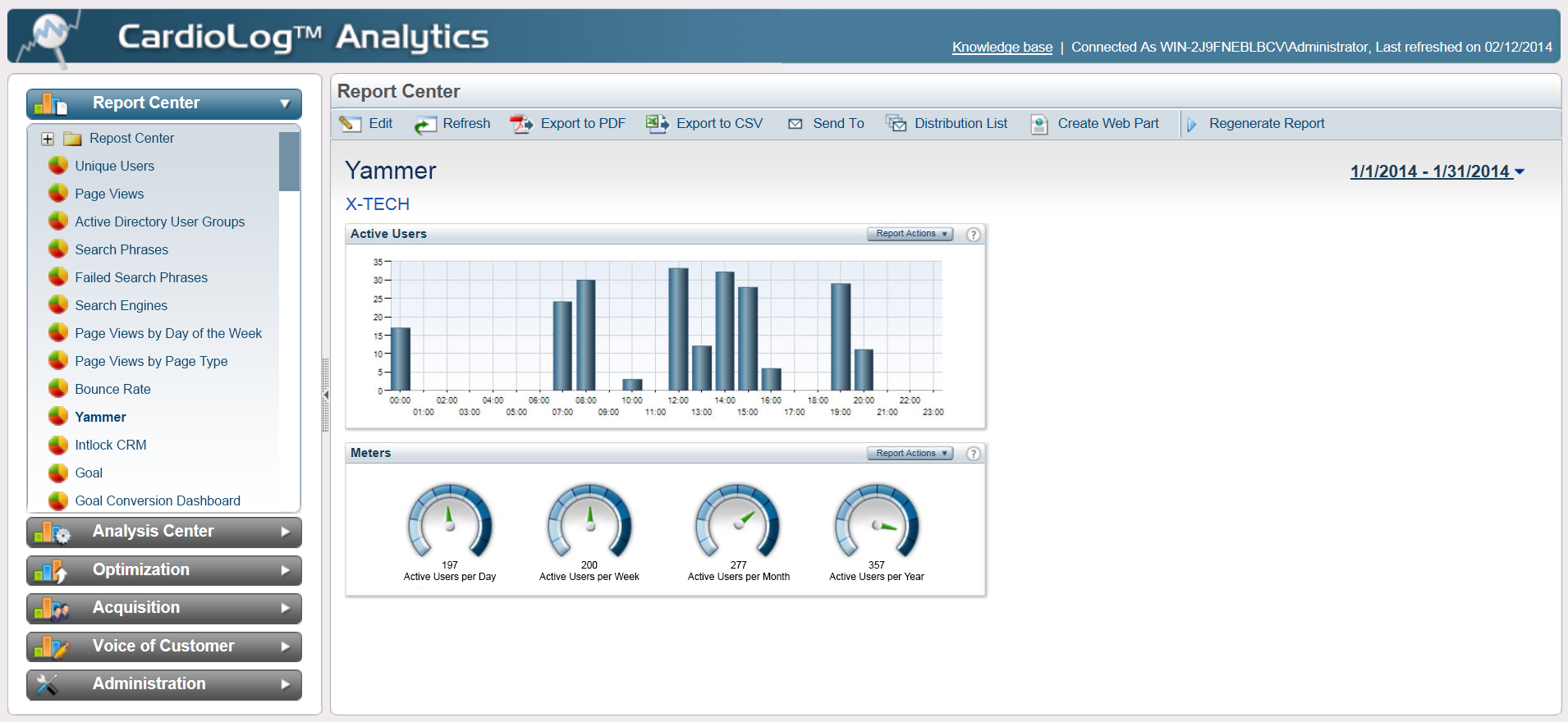Screen dimensions: 1568x722
Task: Click the sidebar vertical scrollbar thumb
Action: [289, 162]
